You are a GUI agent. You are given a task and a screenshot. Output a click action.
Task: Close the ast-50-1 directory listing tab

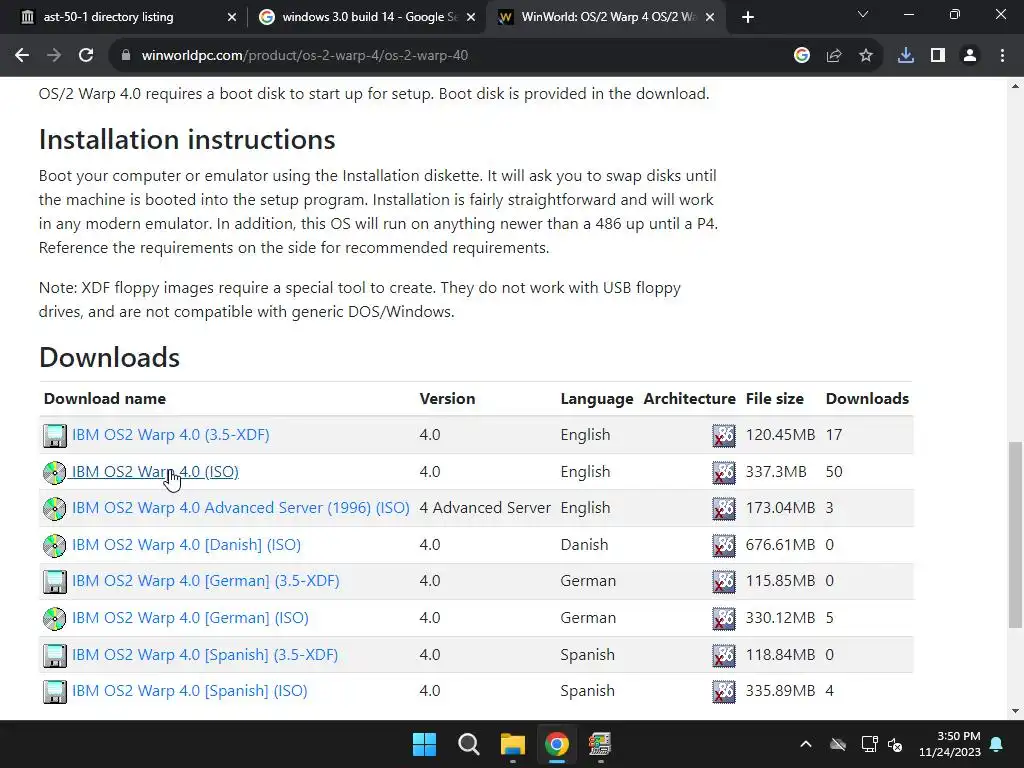click(232, 18)
